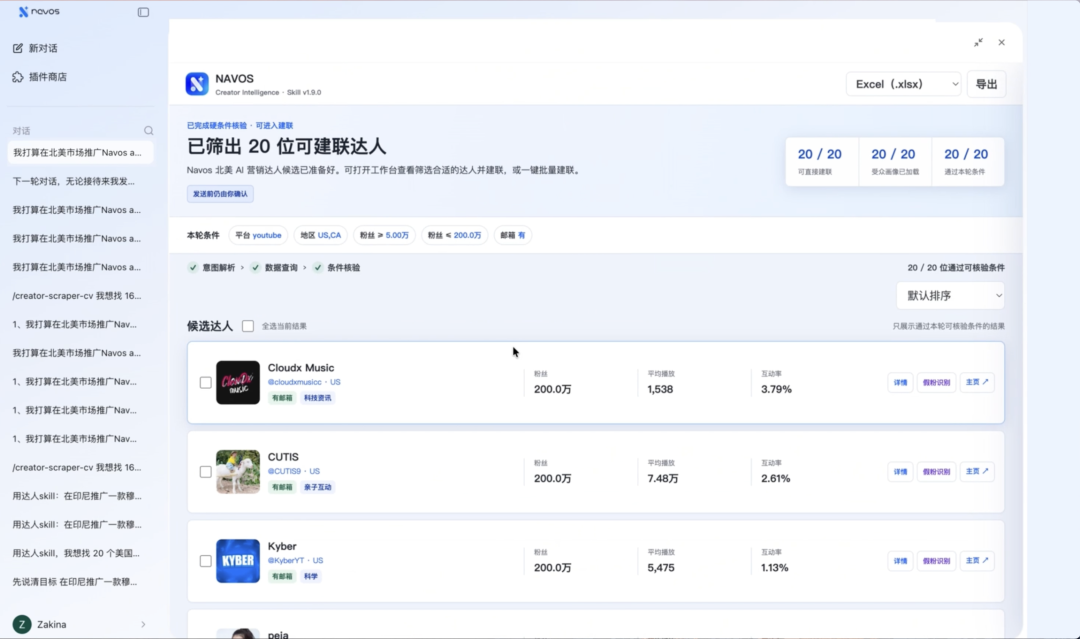This screenshot has width=1080, height=639.
Task: Open Cloudx Music channel thumbnail
Action: click(x=238, y=383)
